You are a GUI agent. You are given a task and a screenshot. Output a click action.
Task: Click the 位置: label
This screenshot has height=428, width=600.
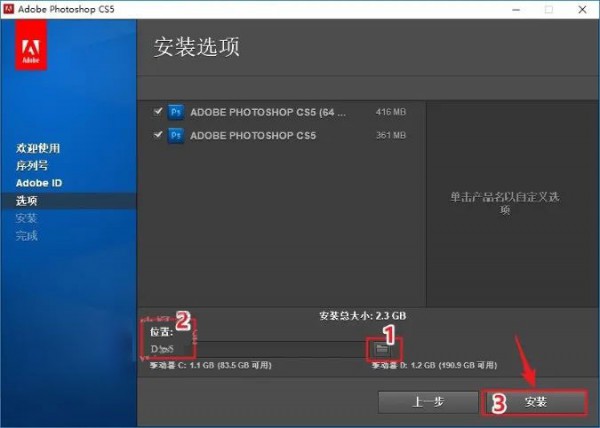point(161,332)
